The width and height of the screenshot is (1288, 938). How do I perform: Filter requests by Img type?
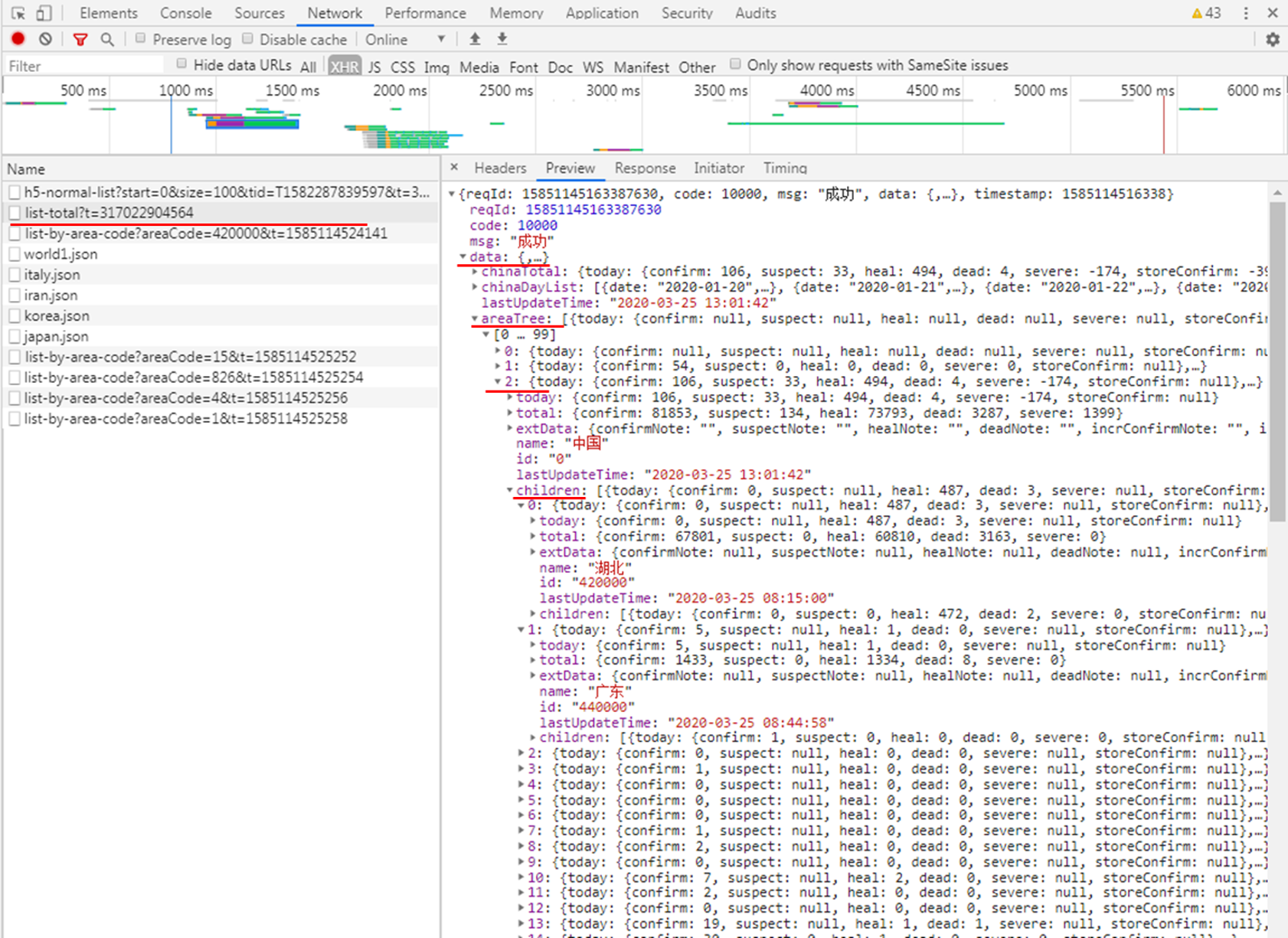pyautogui.click(x=436, y=67)
